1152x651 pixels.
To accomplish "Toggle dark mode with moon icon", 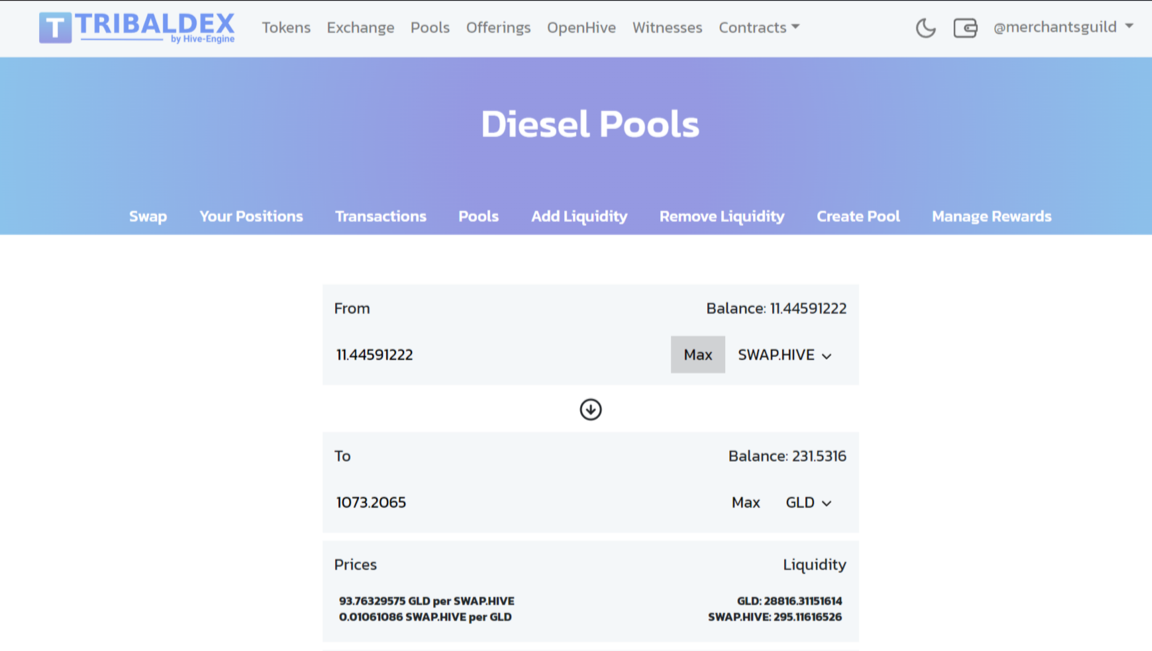I will point(925,28).
